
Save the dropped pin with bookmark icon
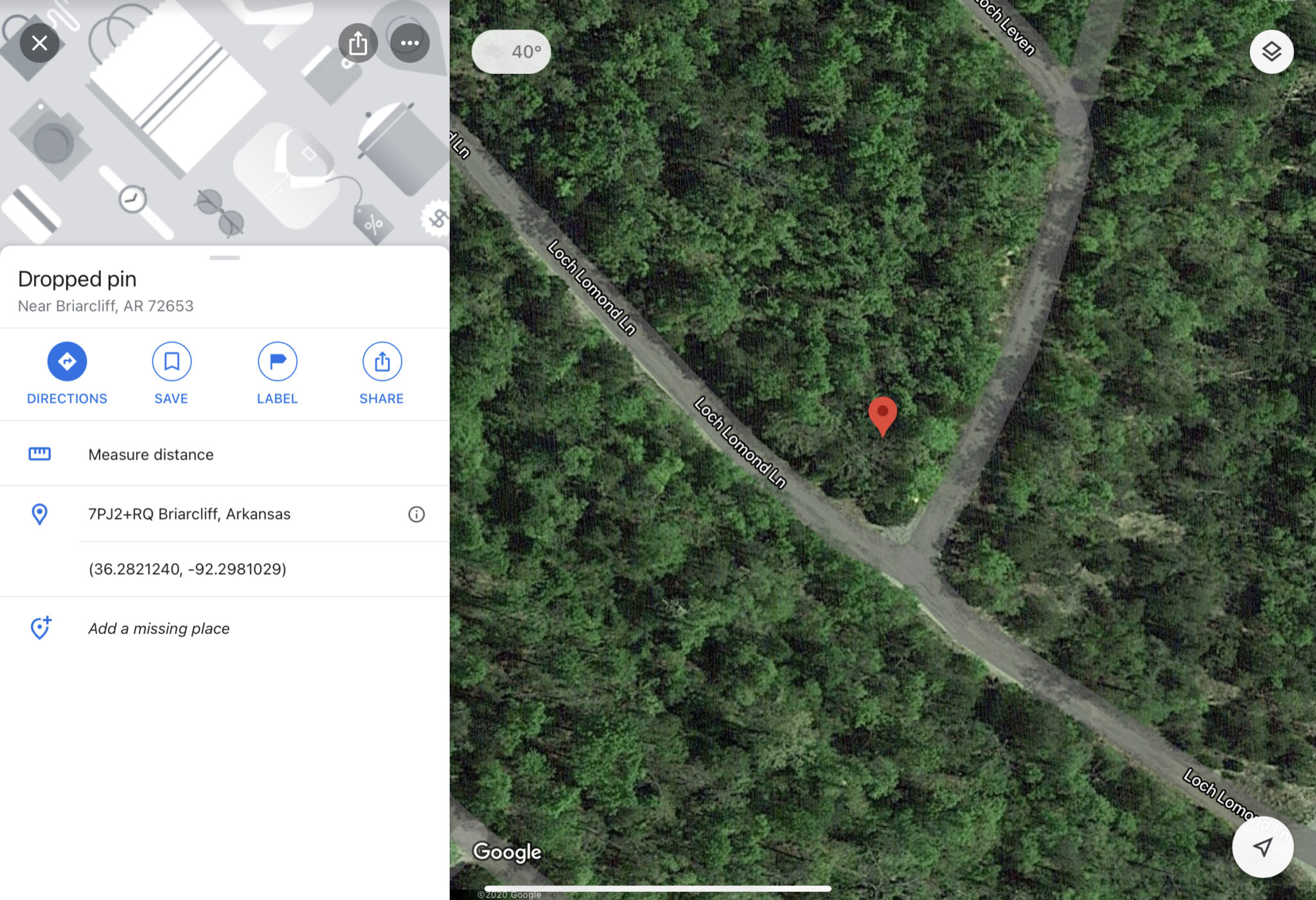172,361
